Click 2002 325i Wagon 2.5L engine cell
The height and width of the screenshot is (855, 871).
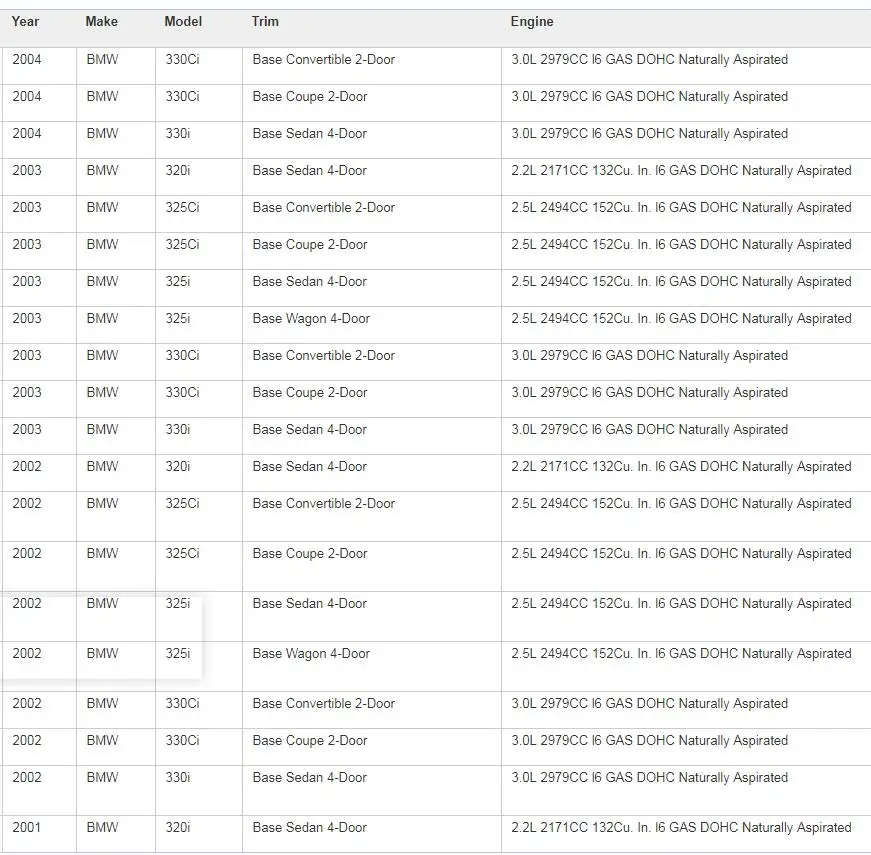pos(686,667)
